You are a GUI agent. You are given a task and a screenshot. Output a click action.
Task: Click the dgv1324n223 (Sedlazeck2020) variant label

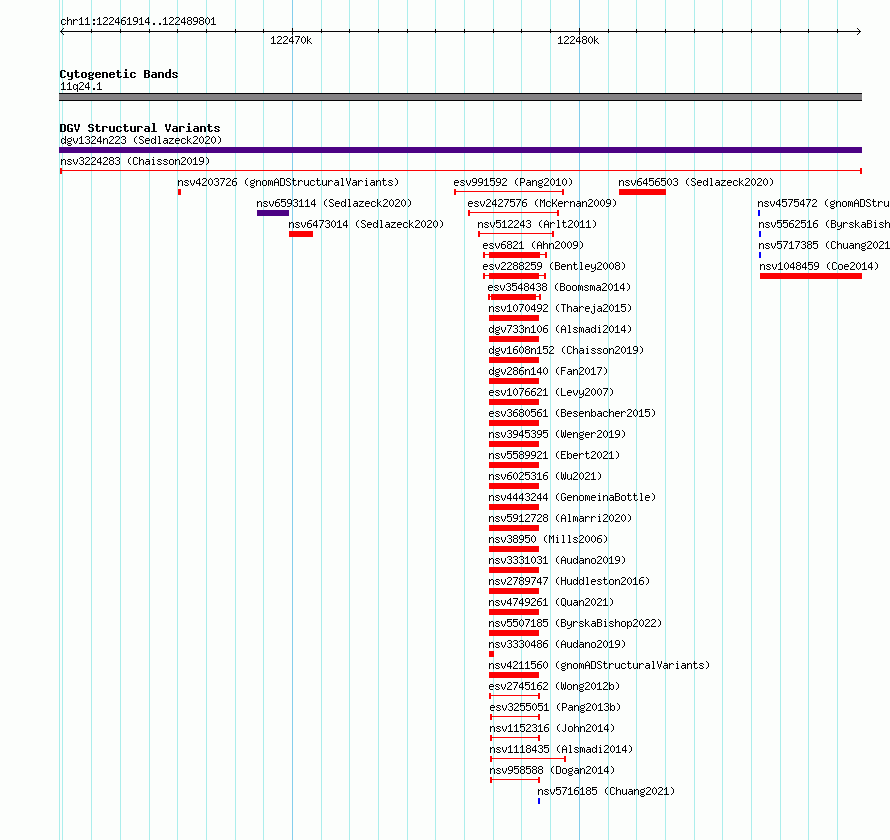141,140
